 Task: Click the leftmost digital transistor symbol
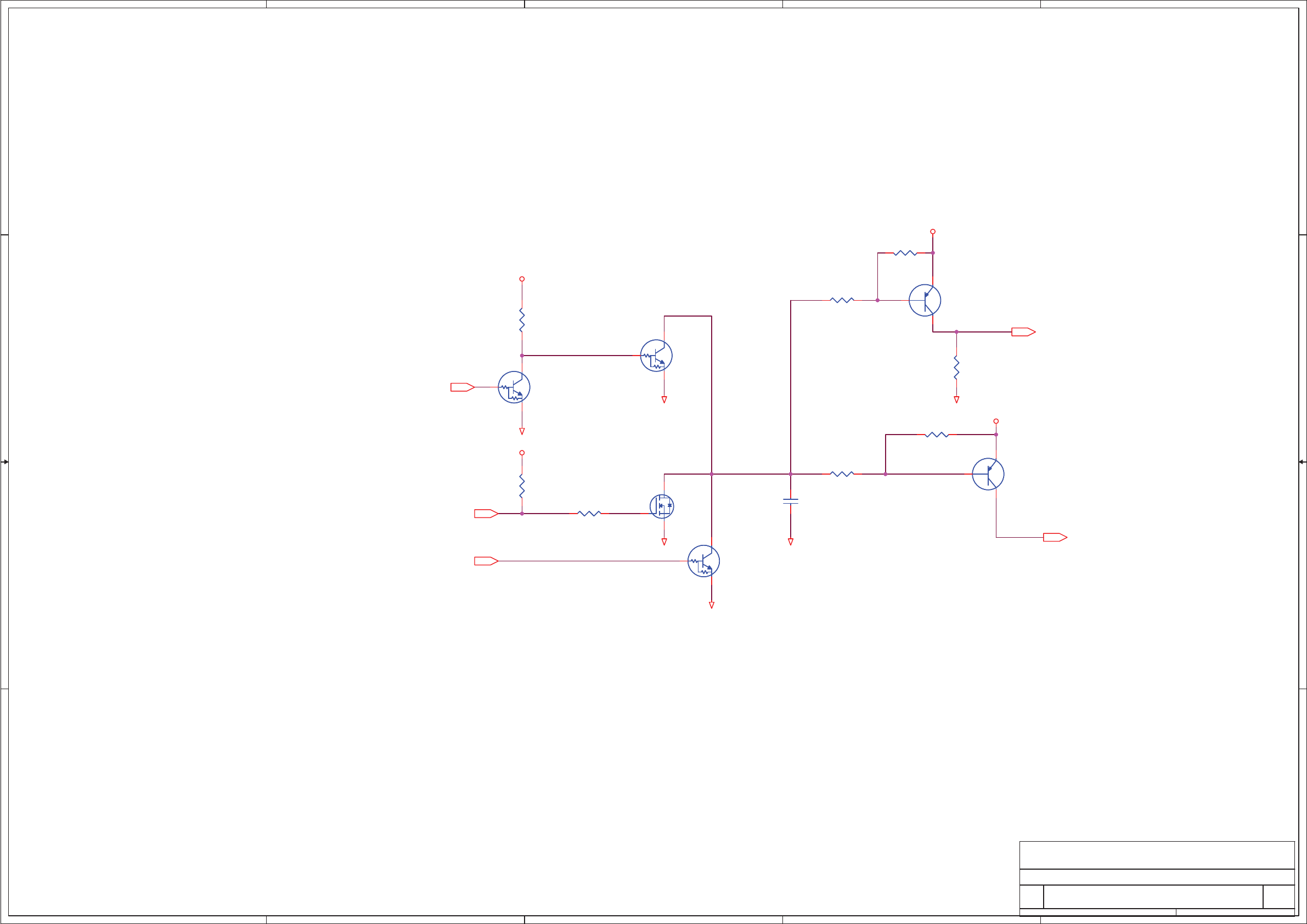514,387
